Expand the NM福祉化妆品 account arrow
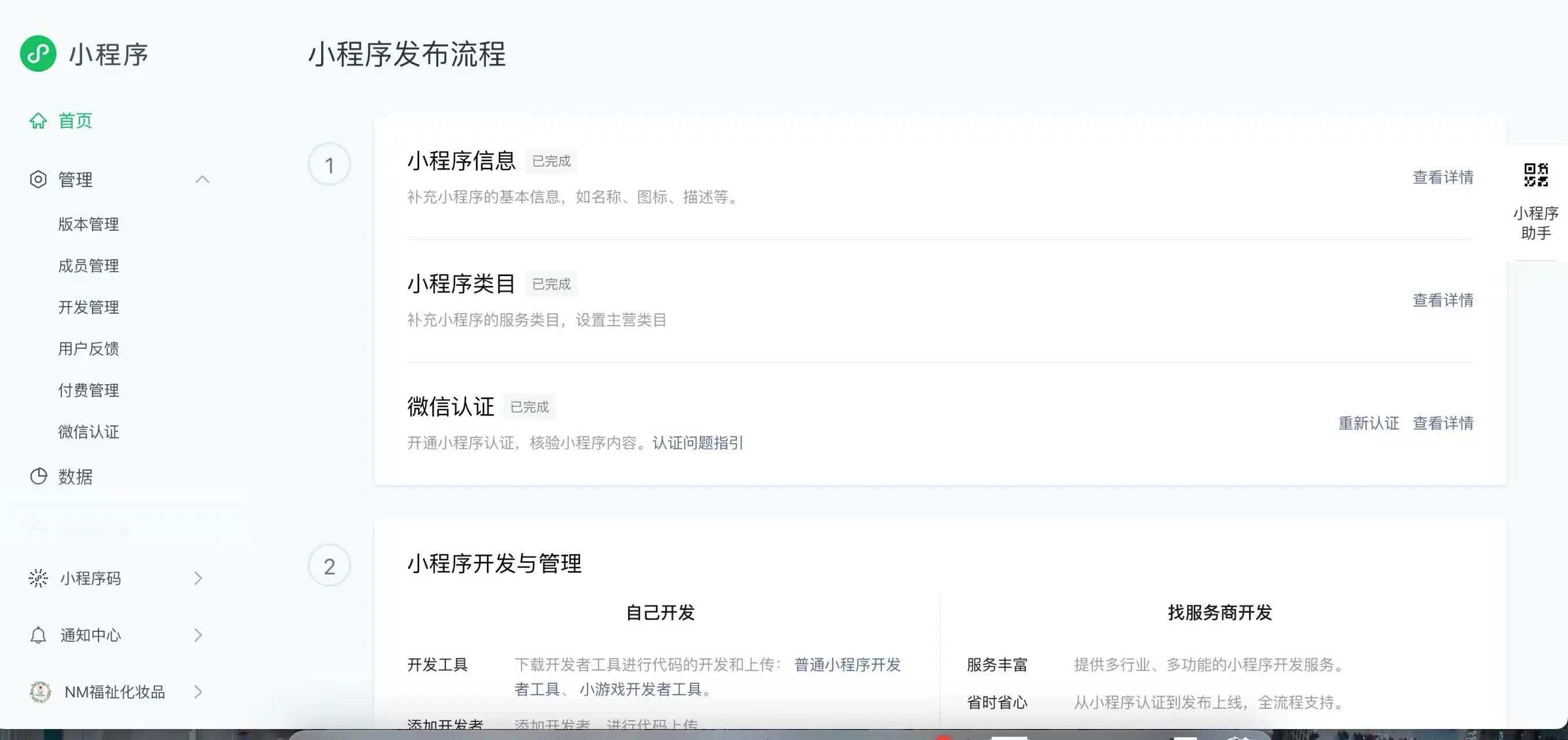Image resolution: width=1568 pixels, height=740 pixels. [198, 692]
